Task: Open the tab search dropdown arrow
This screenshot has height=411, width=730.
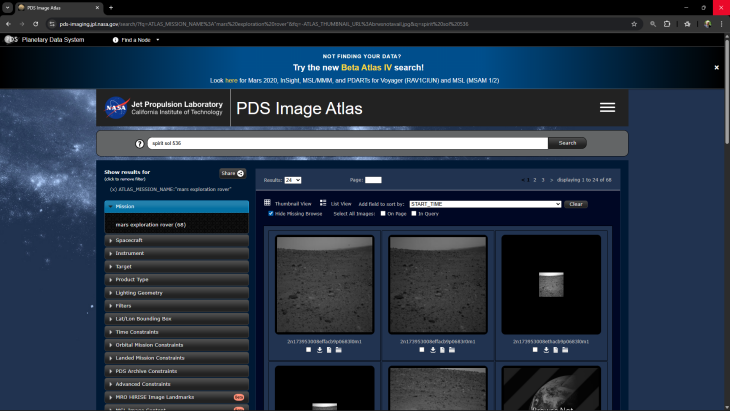Action: [7, 7]
